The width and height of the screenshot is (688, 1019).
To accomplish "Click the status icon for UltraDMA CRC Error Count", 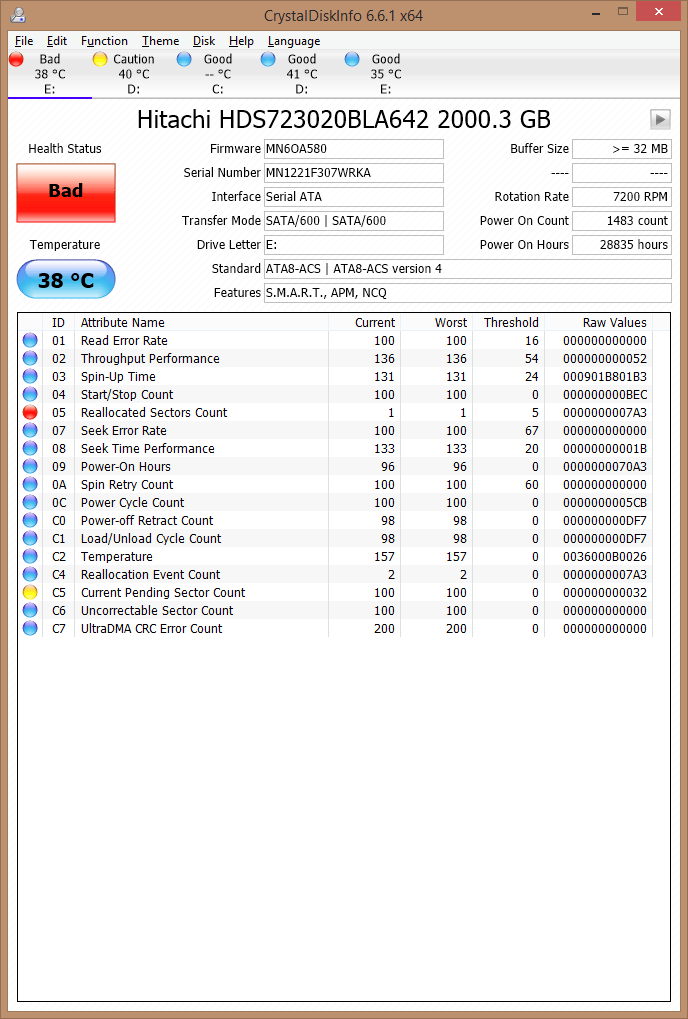I will 30,628.
